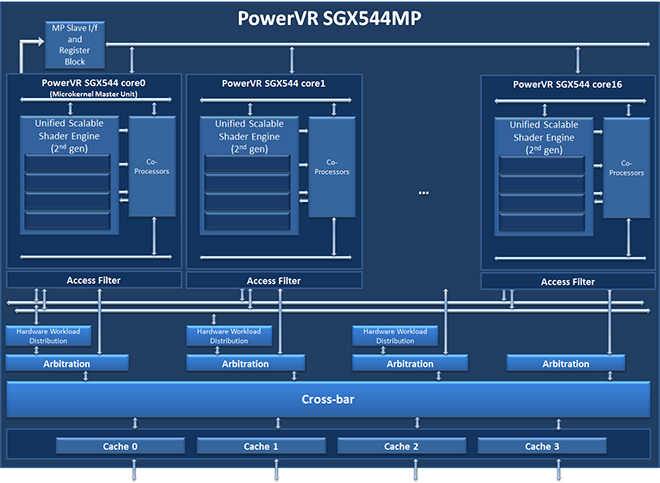Select the rightmost Hardware Workload Distribution block

[395, 336]
